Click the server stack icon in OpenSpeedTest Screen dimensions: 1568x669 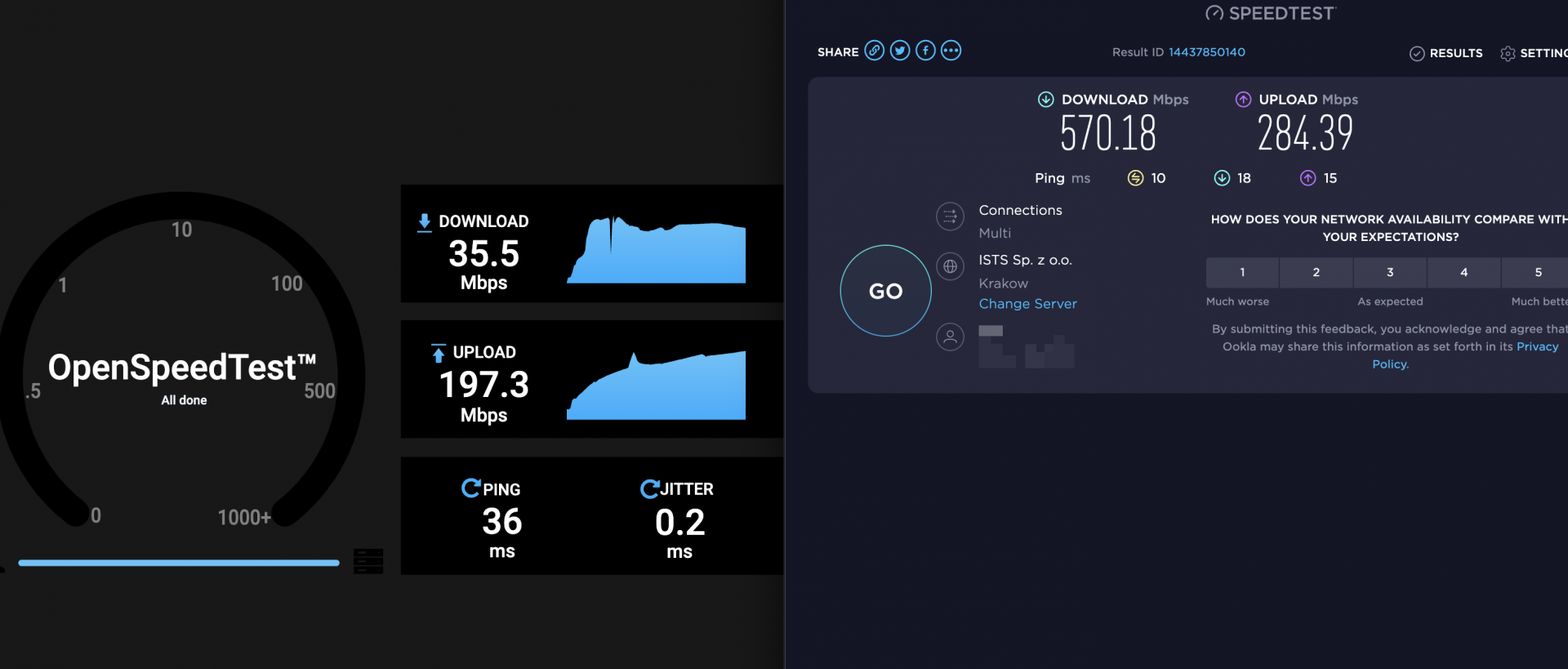pos(368,561)
